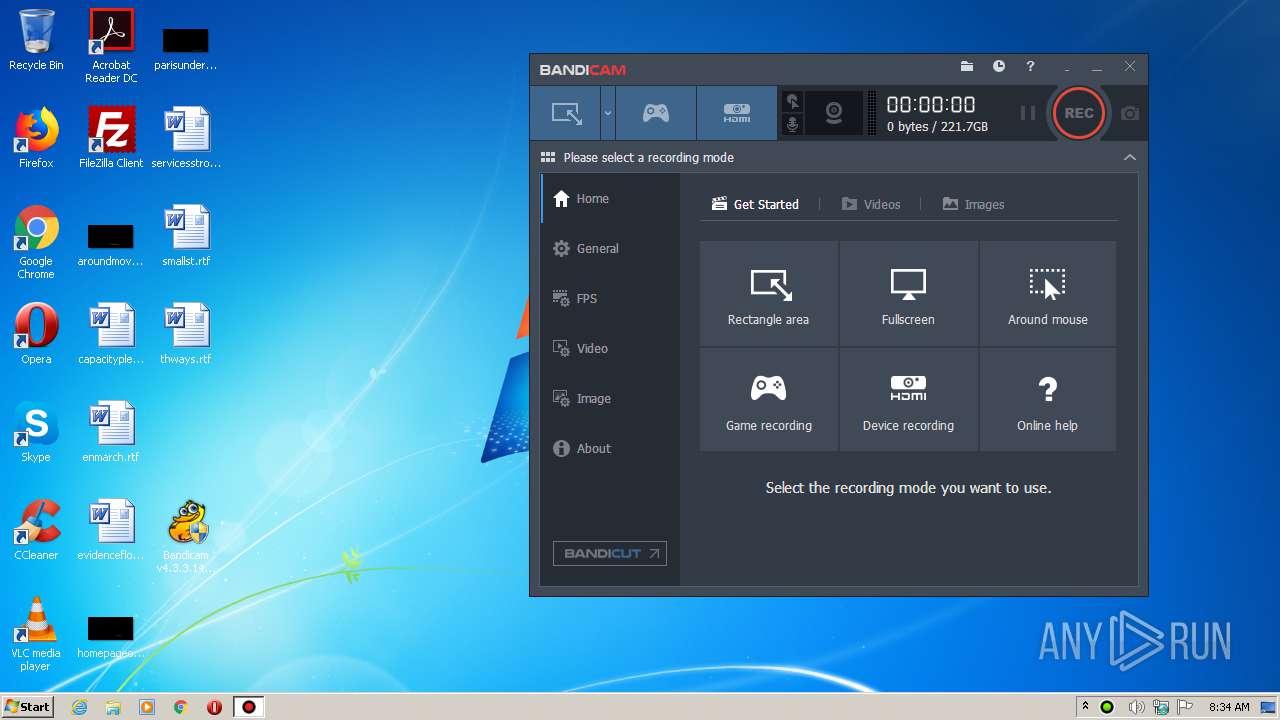Open the Home sidebar section
Screen dimensions: 1280x720
pos(610,198)
